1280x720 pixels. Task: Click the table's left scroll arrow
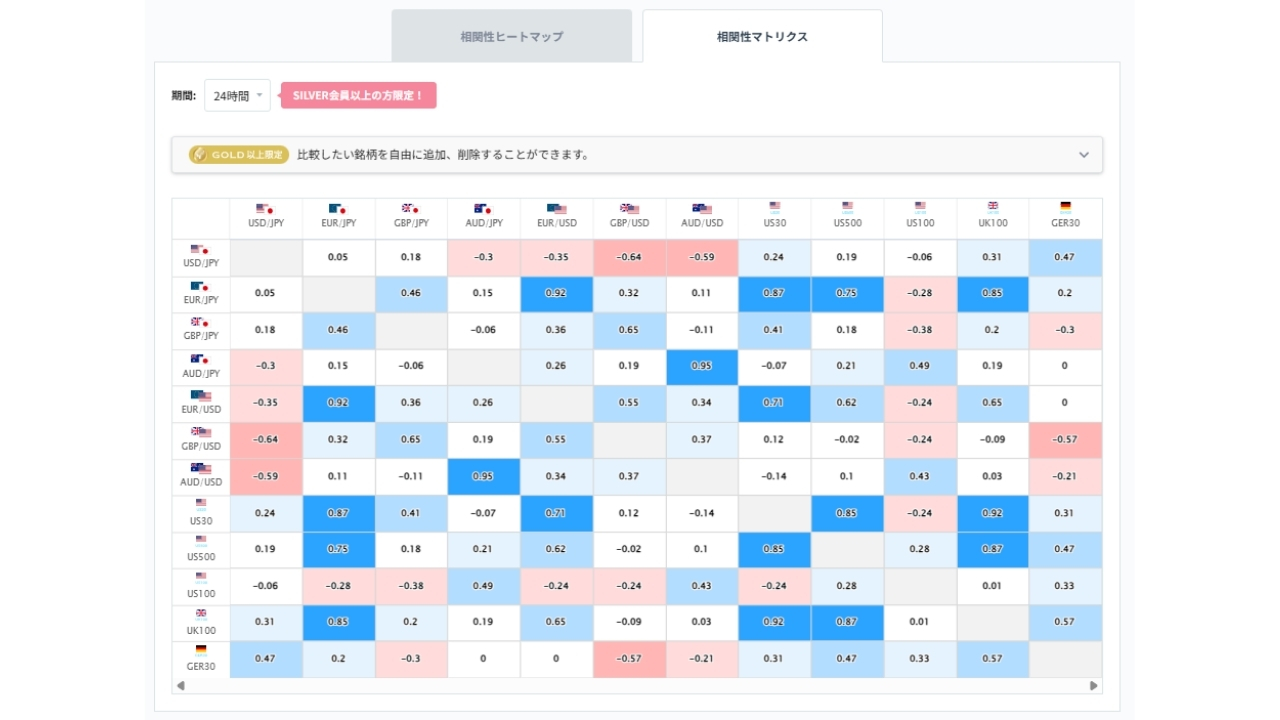(x=181, y=686)
